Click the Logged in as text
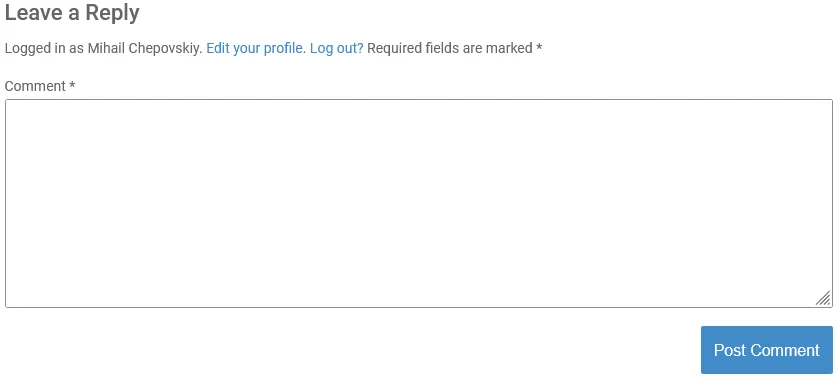The width and height of the screenshot is (837, 380). [x=44, y=49]
